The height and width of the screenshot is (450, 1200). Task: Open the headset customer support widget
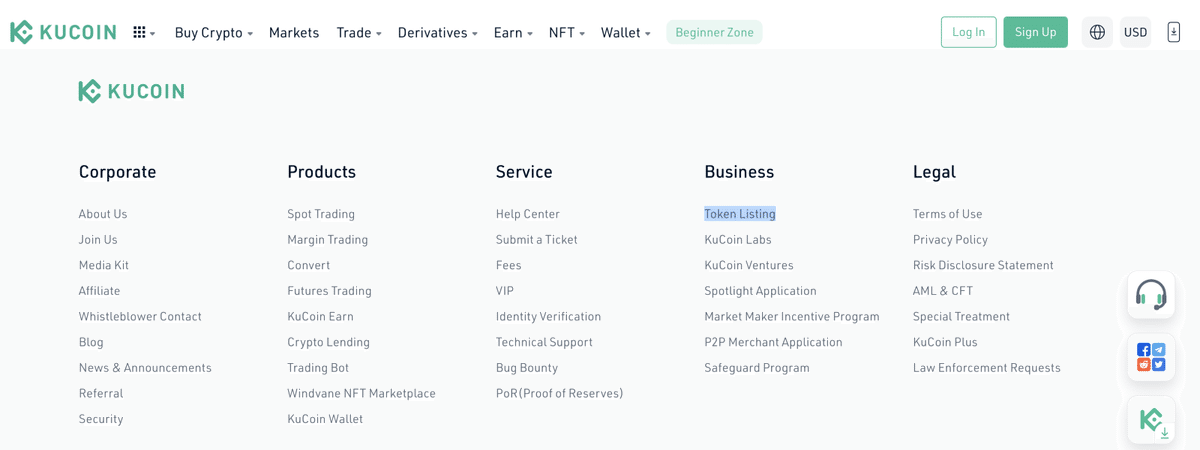point(1151,294)
